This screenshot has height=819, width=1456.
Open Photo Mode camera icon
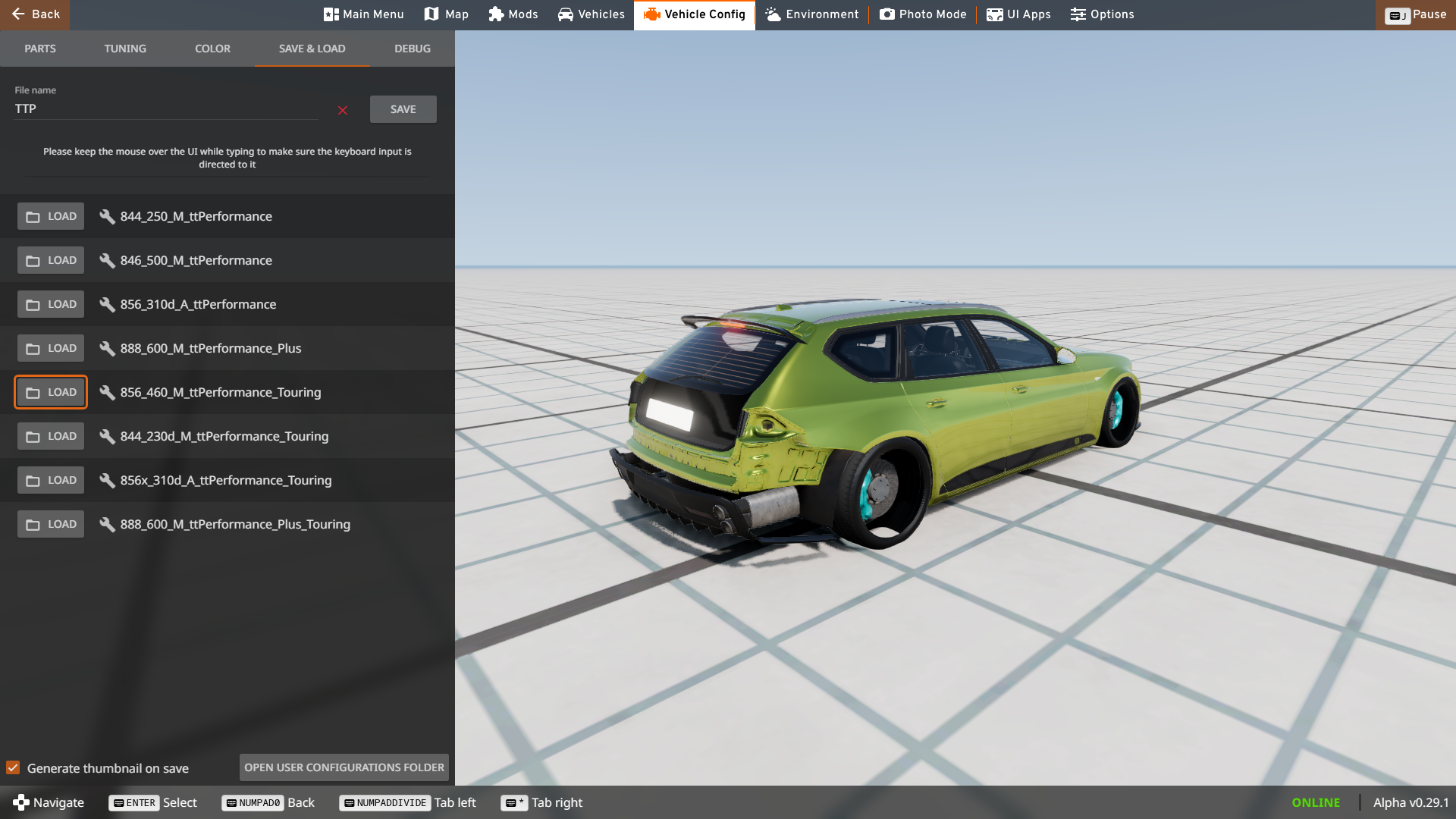886,14
